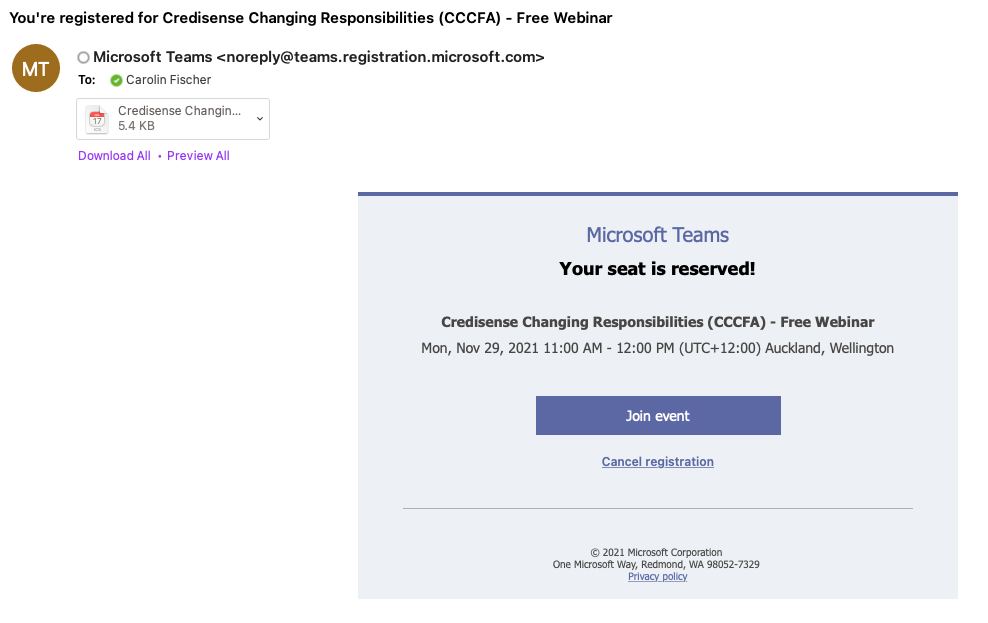Click the date line 'Mon, Nov 29, 2021'

[x=657, y=348]
